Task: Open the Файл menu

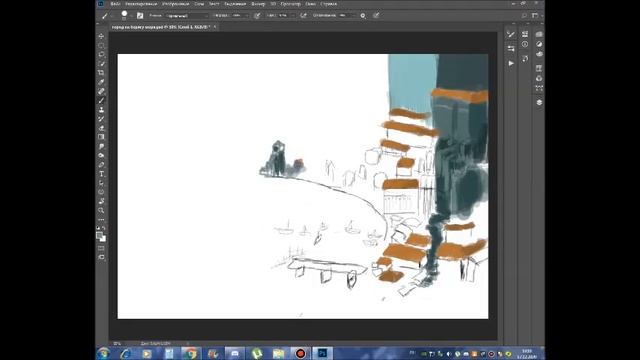Action: click(116, 4)
